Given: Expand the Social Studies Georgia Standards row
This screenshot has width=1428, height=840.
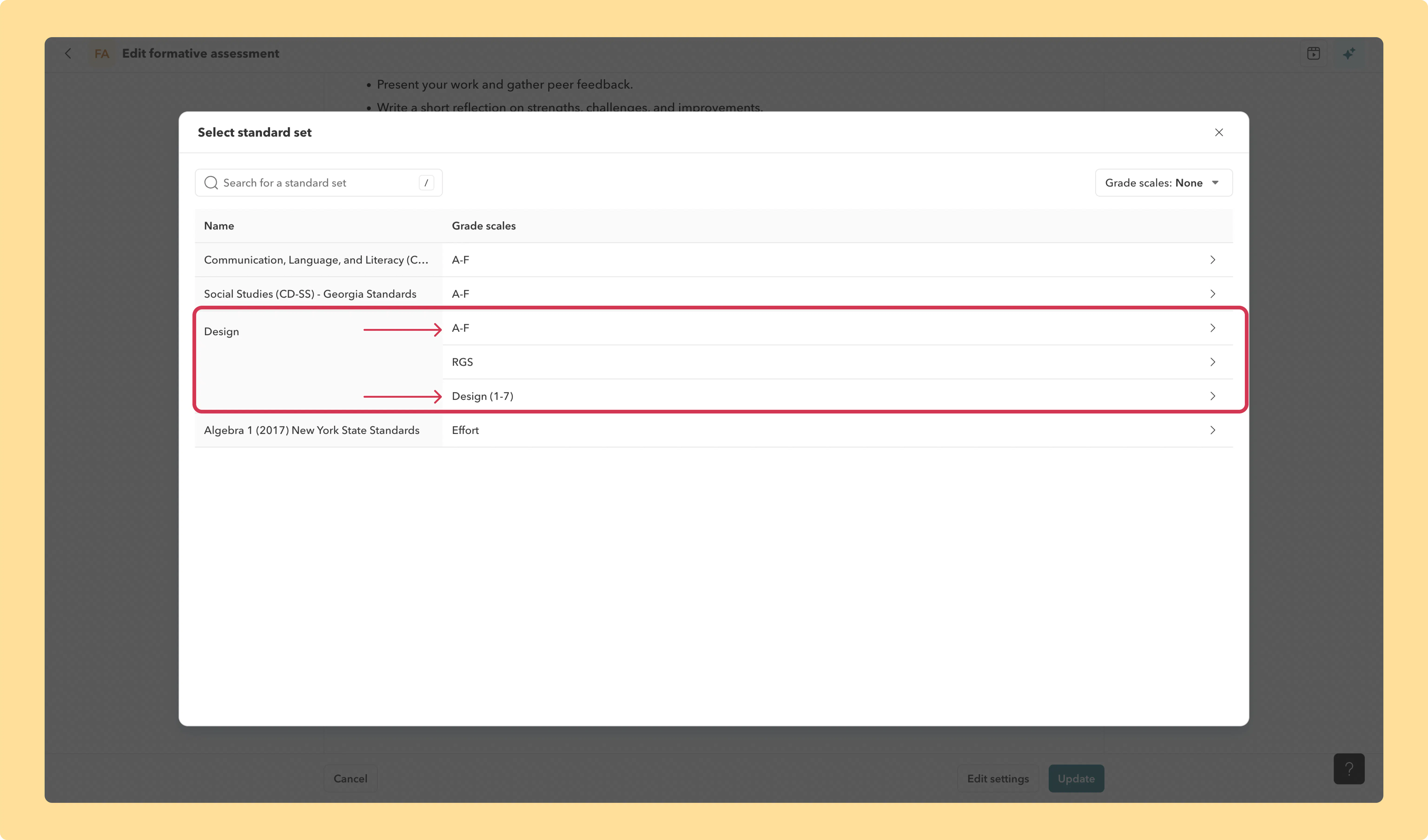Looking at the screenshot, I should pyautogui.click(x=1213, y=293).
